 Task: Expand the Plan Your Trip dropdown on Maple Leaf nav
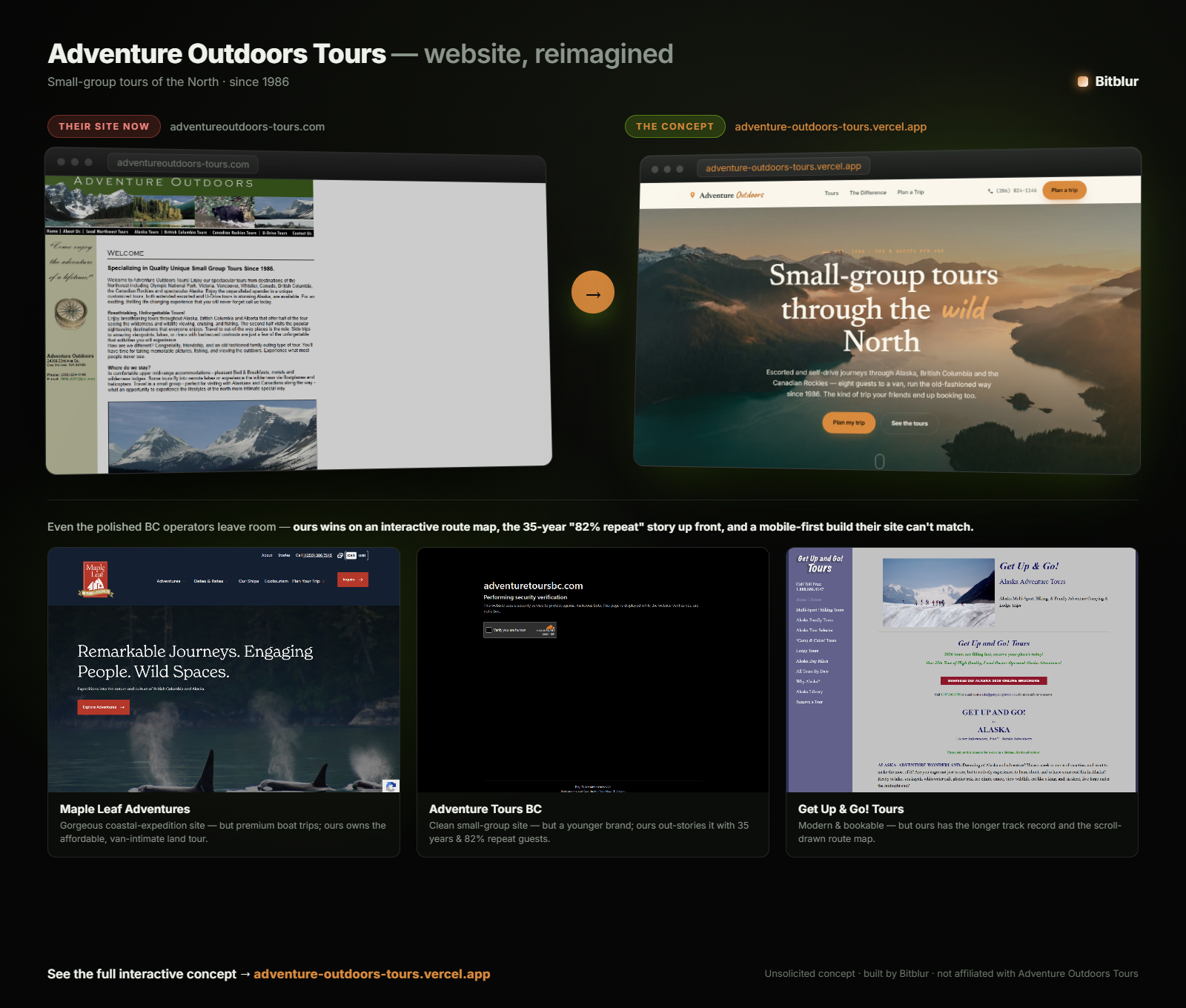point(308,581)
